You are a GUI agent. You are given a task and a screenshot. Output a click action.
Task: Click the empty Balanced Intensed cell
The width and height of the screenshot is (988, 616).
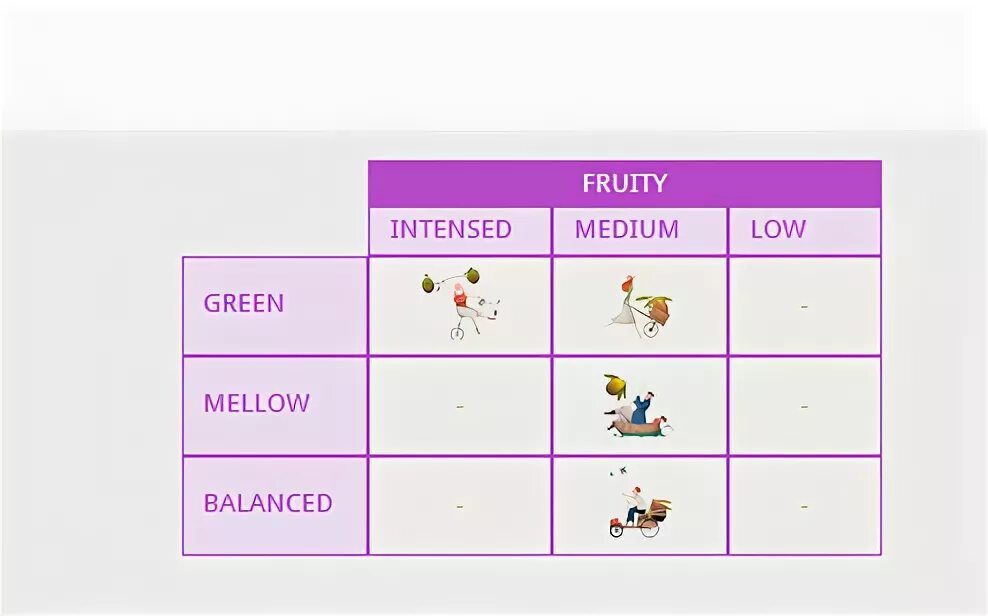coord(460,506)
